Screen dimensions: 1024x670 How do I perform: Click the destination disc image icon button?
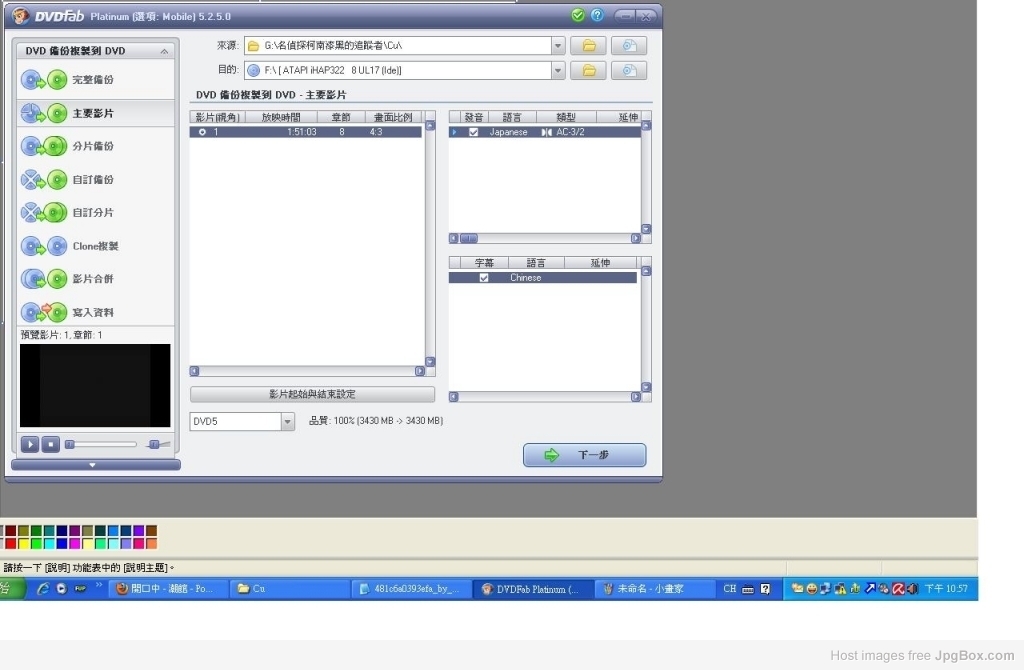[x=629, y=71]
